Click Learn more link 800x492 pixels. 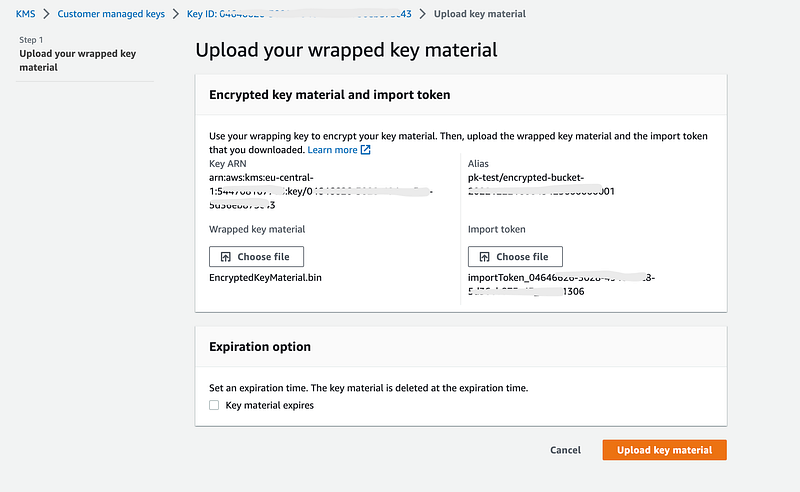(x=332, y=150)
